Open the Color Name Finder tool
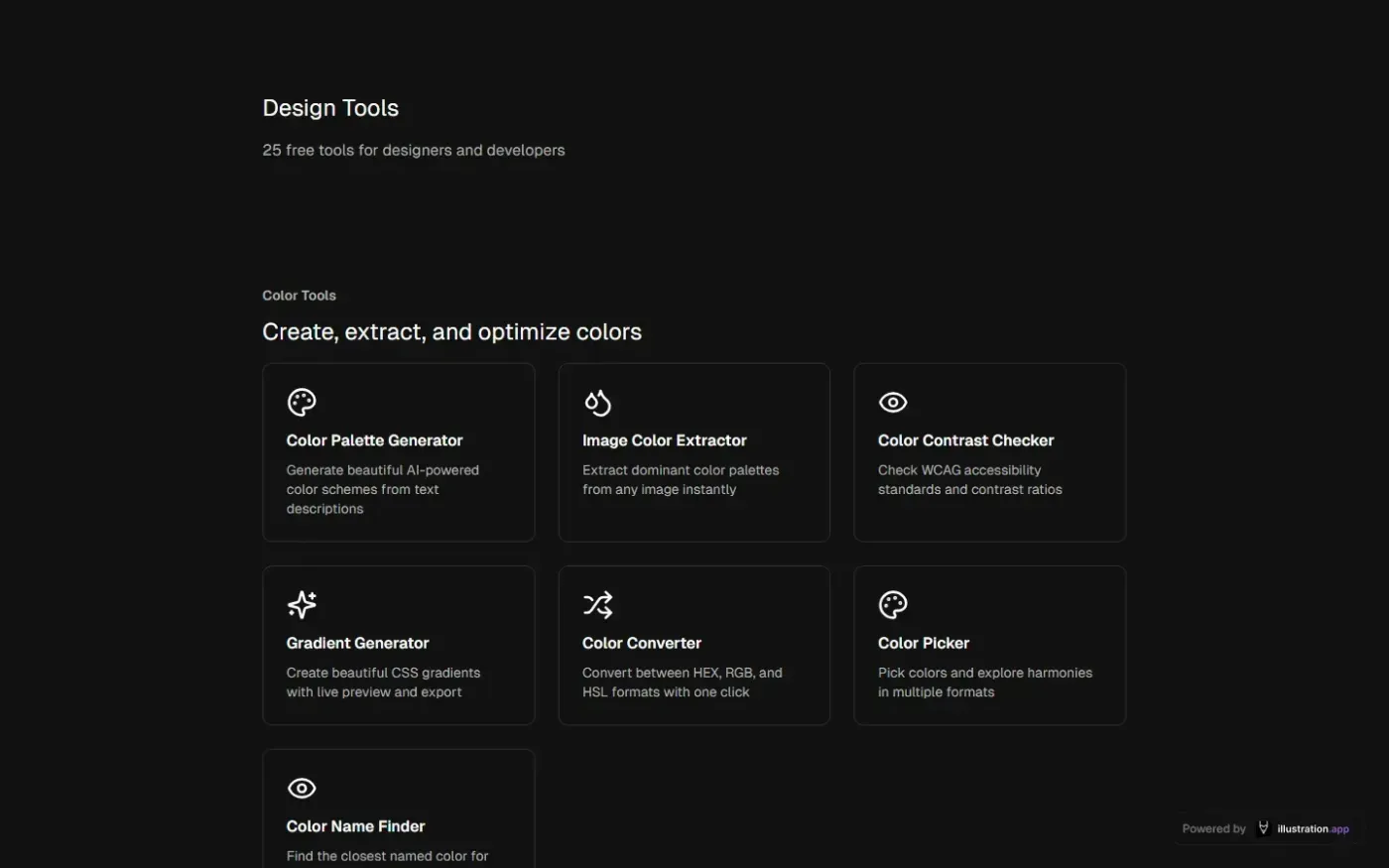This screenshot has height=868, width=1389. (398, 808)
